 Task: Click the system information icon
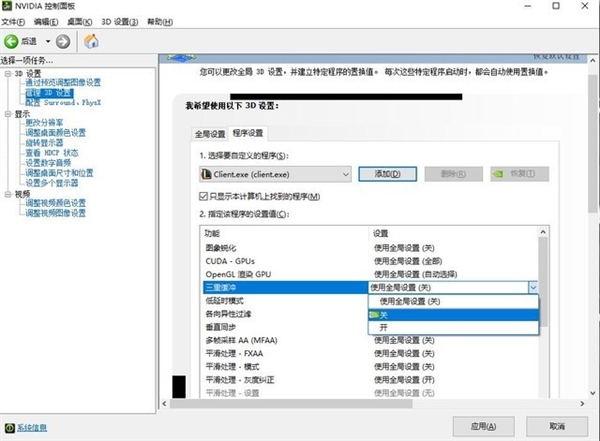click(10, 428)
